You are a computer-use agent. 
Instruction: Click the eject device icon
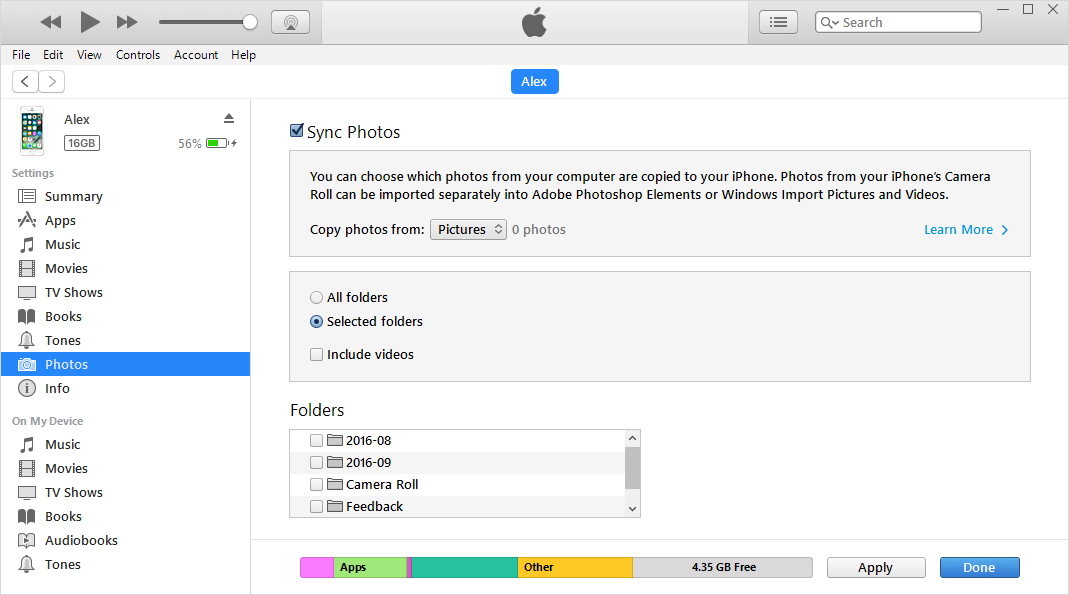tap(229, 117)
